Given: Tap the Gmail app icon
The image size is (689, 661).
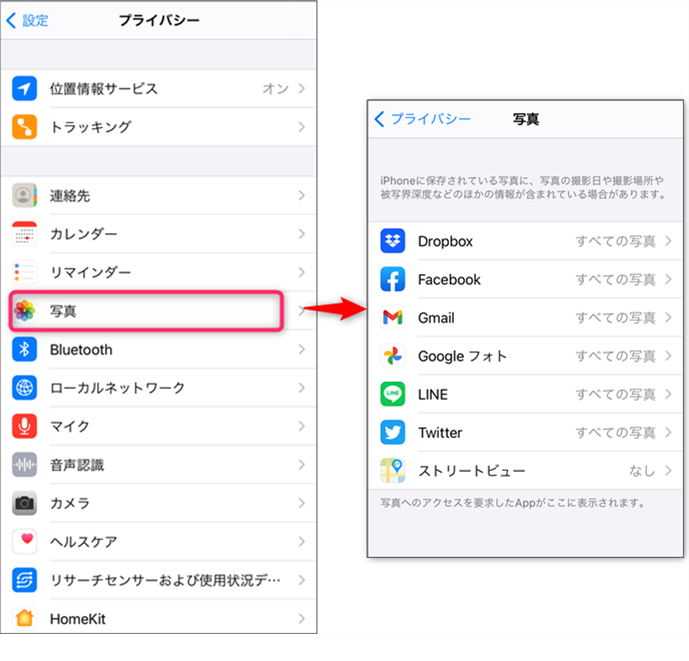Looking at the screenshot, I should 392,317.
